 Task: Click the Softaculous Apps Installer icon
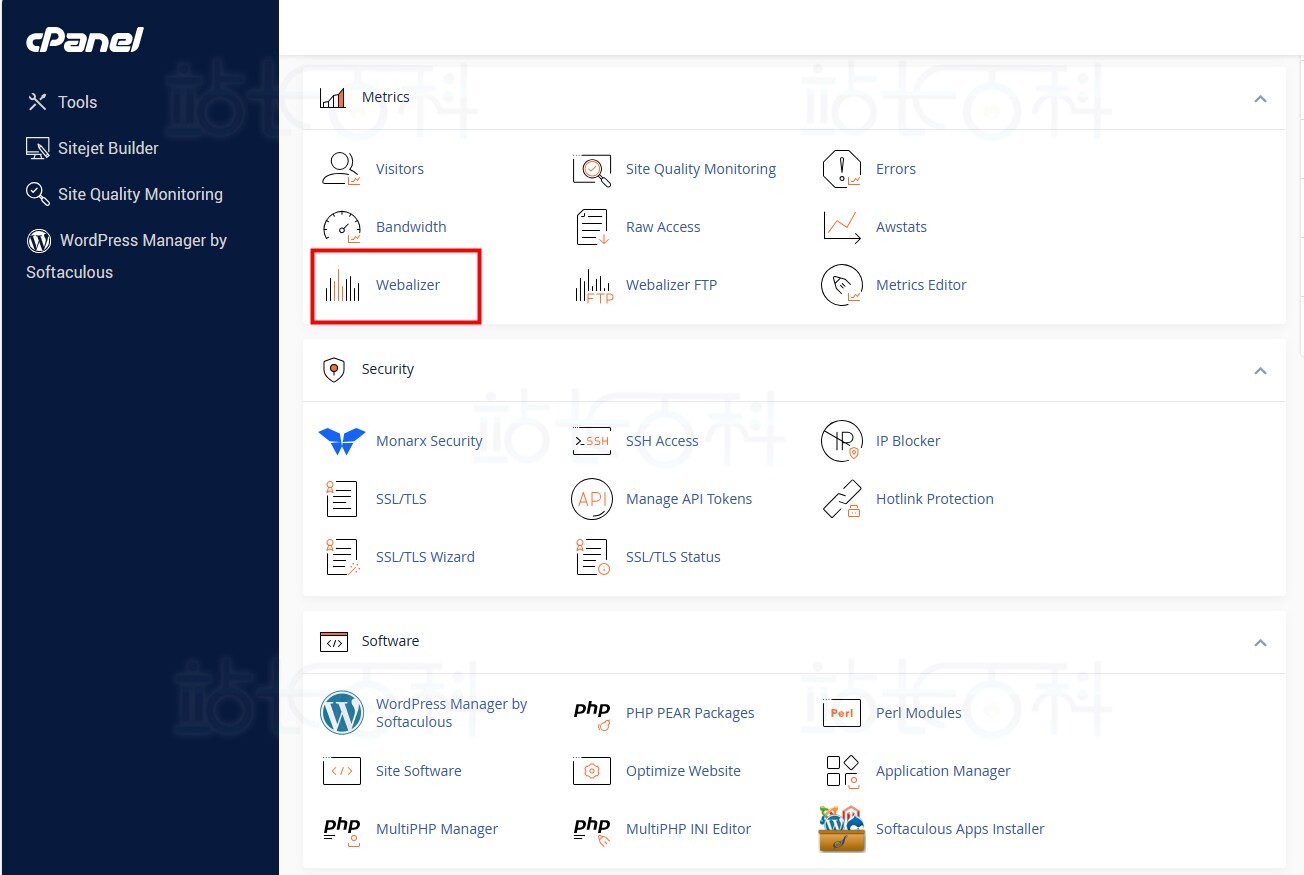pyautogui.click(x=841, y=829)
